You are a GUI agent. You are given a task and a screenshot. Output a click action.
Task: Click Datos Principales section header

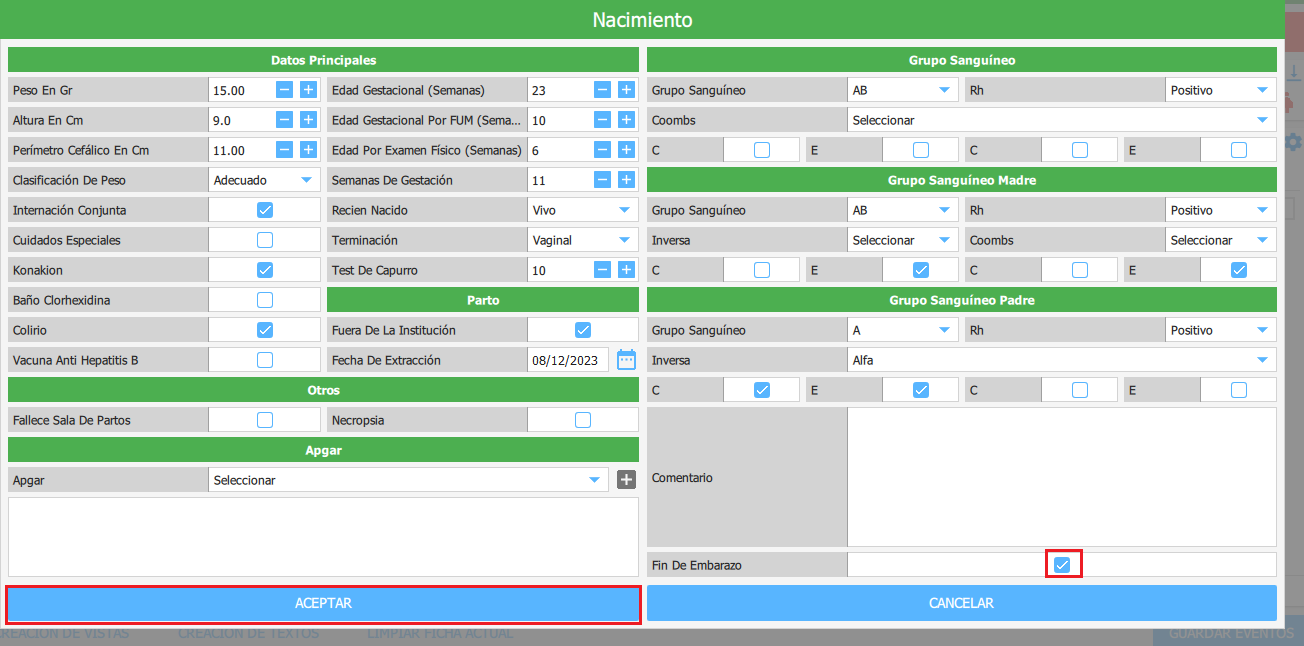[x=323, y=60]
